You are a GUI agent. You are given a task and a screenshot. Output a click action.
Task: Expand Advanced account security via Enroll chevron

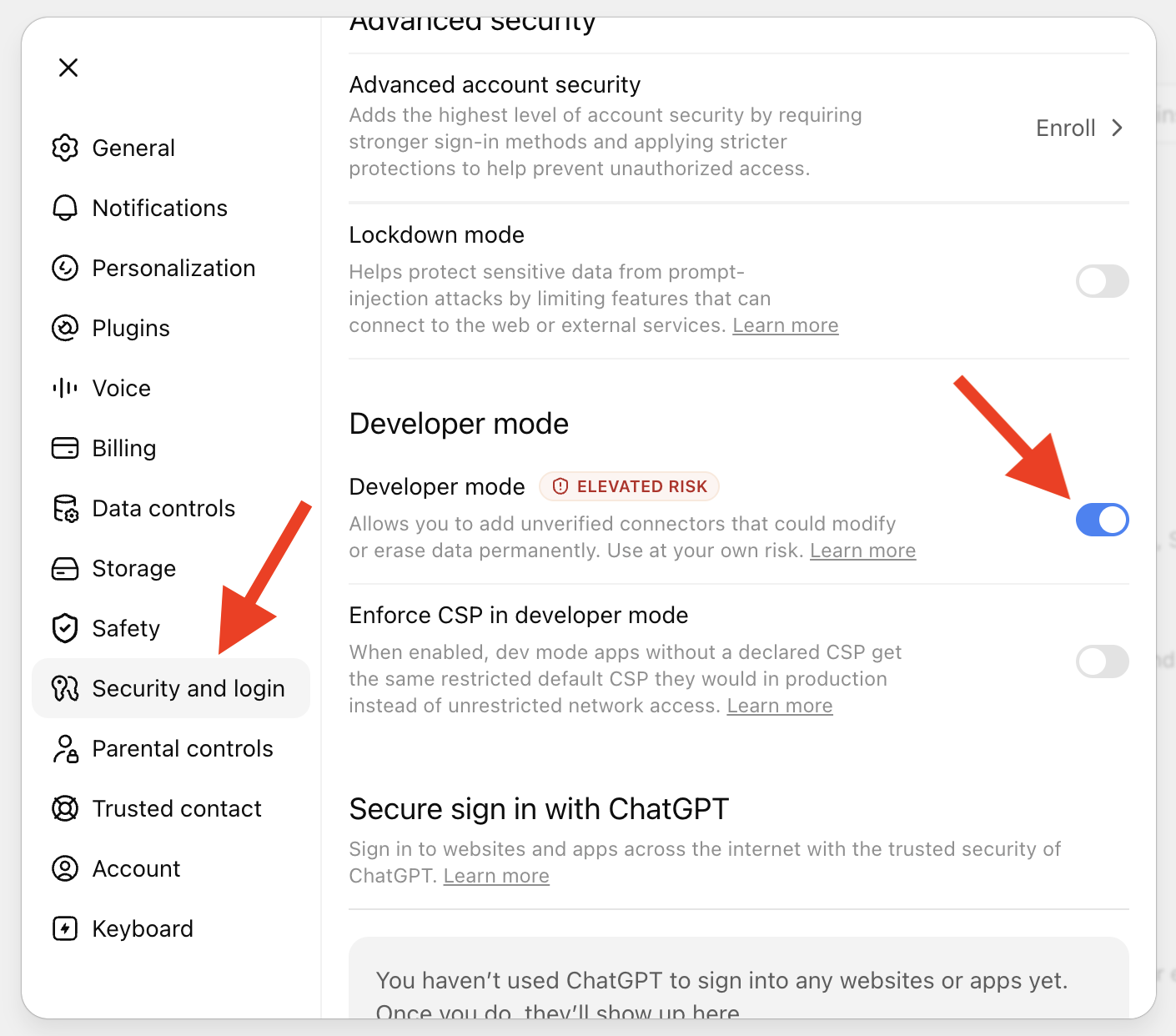pyautogui.click(x=1118, y=128)
